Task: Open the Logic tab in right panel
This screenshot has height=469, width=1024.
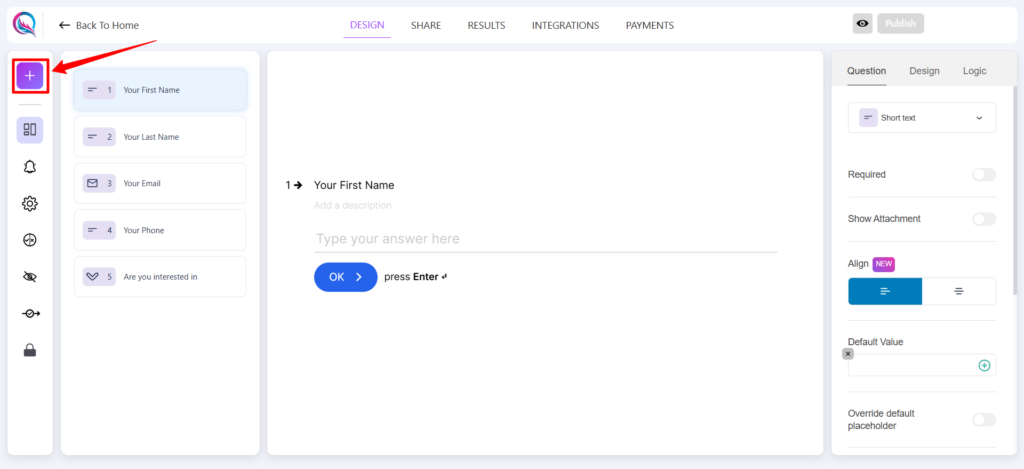Action: (x=974, y=71)
